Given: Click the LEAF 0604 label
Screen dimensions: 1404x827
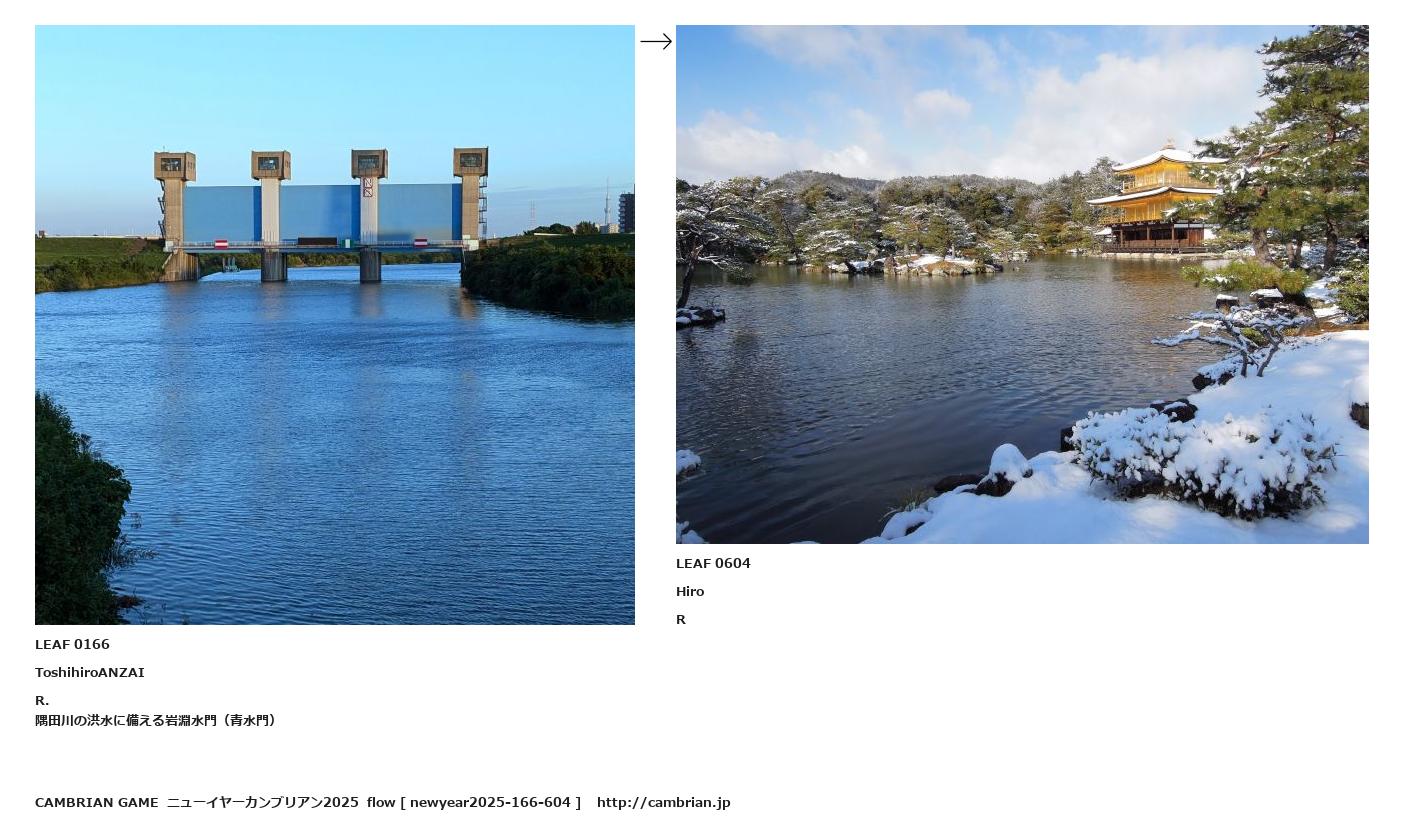Looking at the screenshot, I should [x=713, y=563].
